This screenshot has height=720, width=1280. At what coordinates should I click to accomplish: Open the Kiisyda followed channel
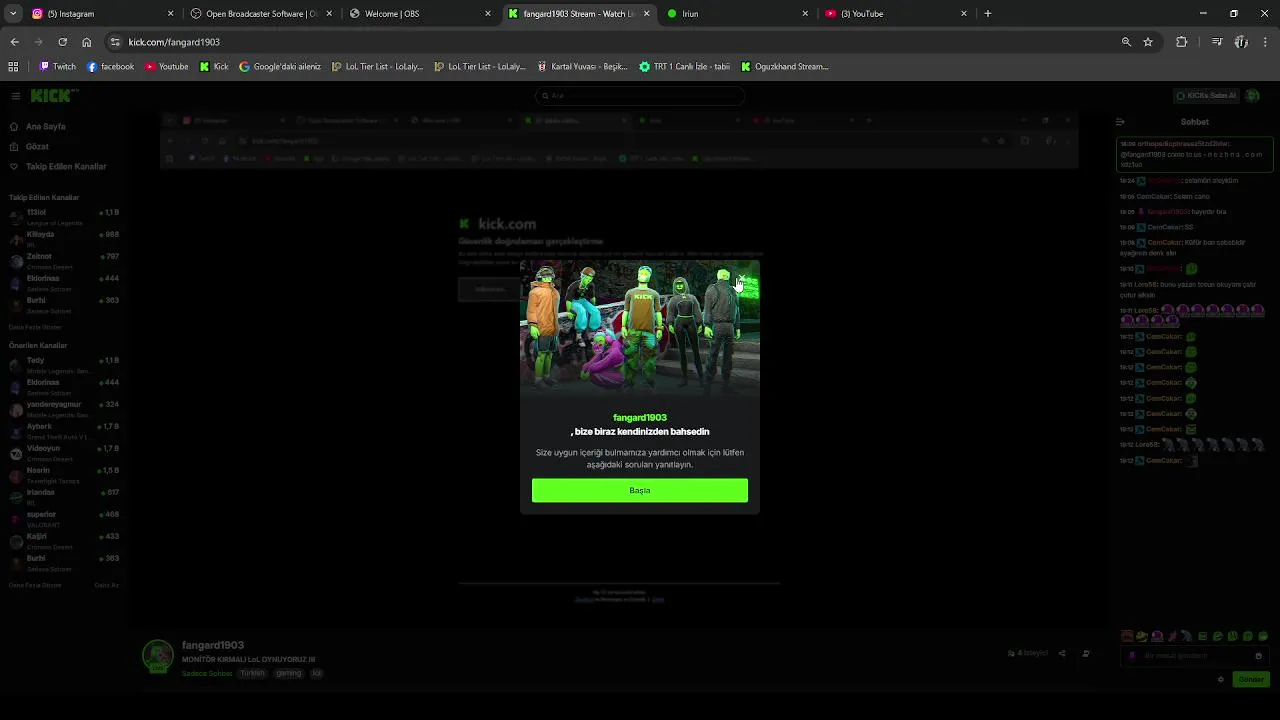[x=64, y=237]
